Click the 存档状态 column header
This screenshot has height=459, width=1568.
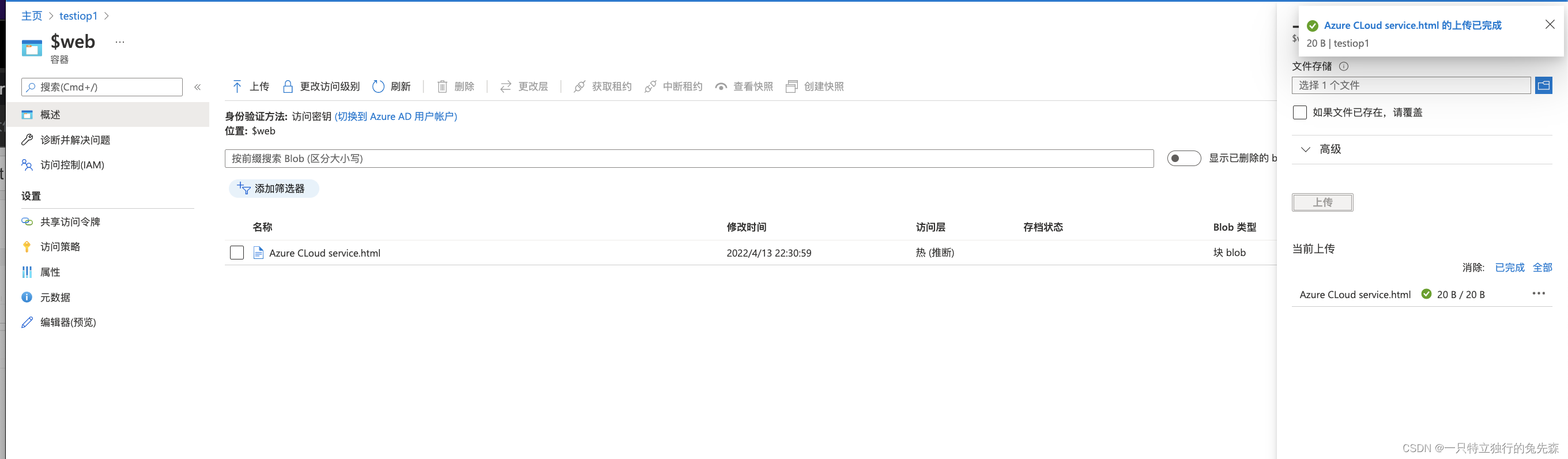[1043, 227]
